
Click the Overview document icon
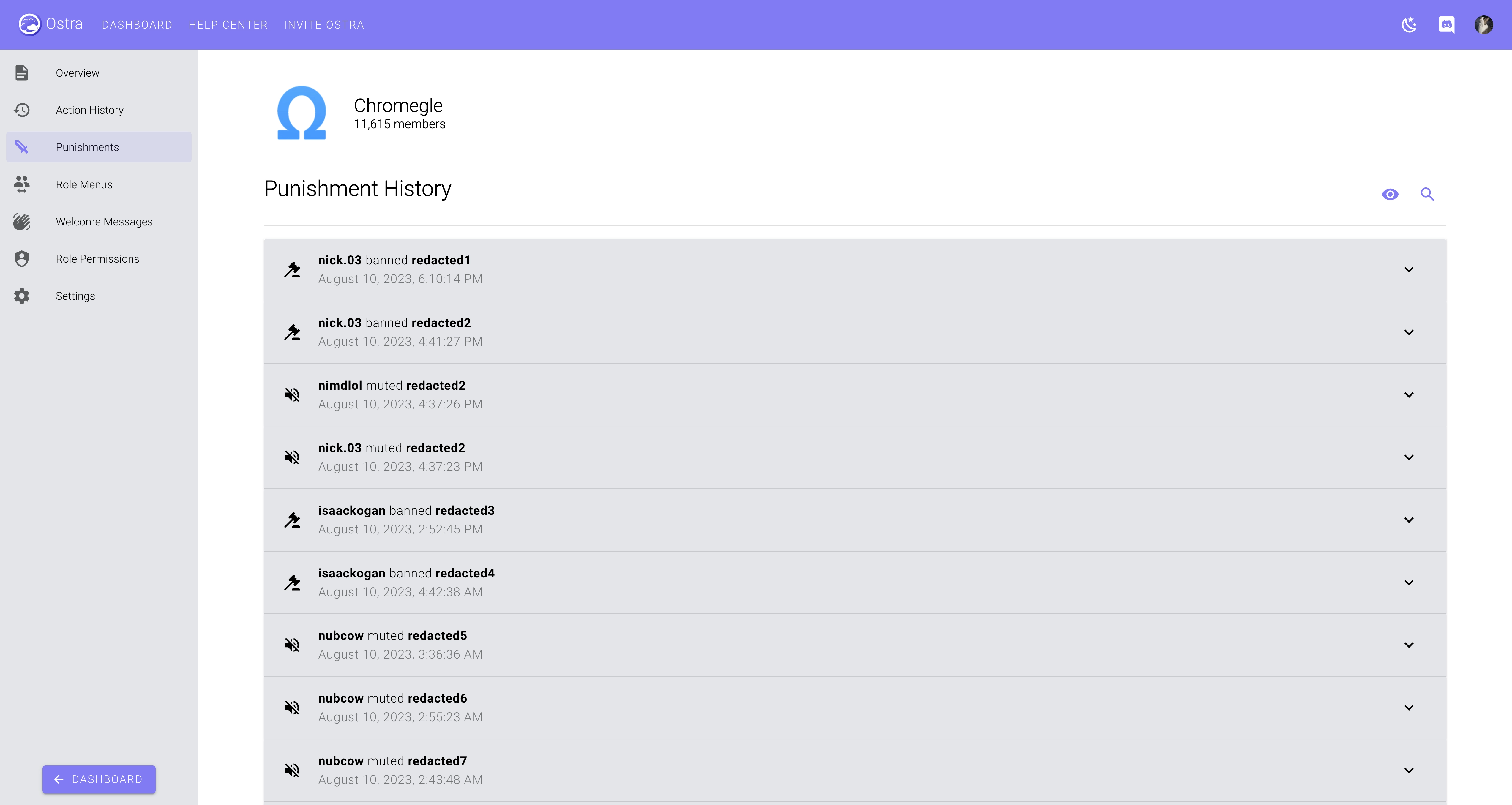click(x=22, y=73)
